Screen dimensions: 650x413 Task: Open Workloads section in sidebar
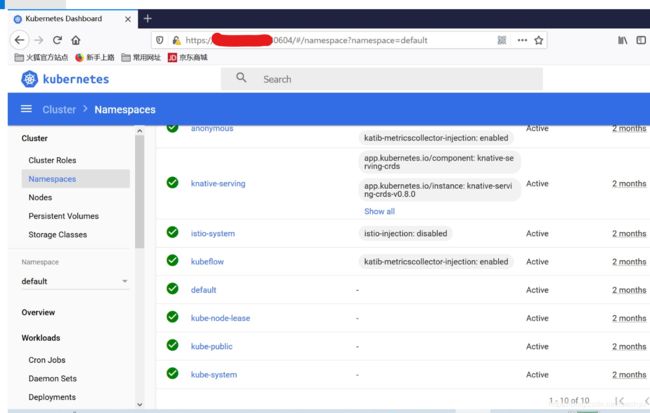(x=41, y=338)
